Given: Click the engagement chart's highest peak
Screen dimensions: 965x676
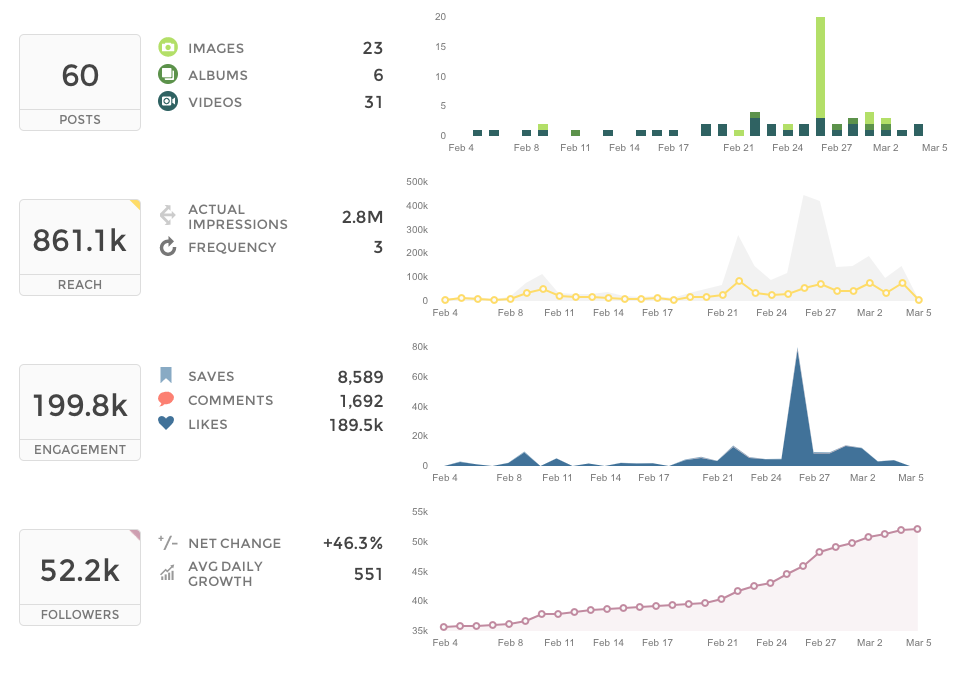Looking at the screenshot, I should click(x=797, y=350).
